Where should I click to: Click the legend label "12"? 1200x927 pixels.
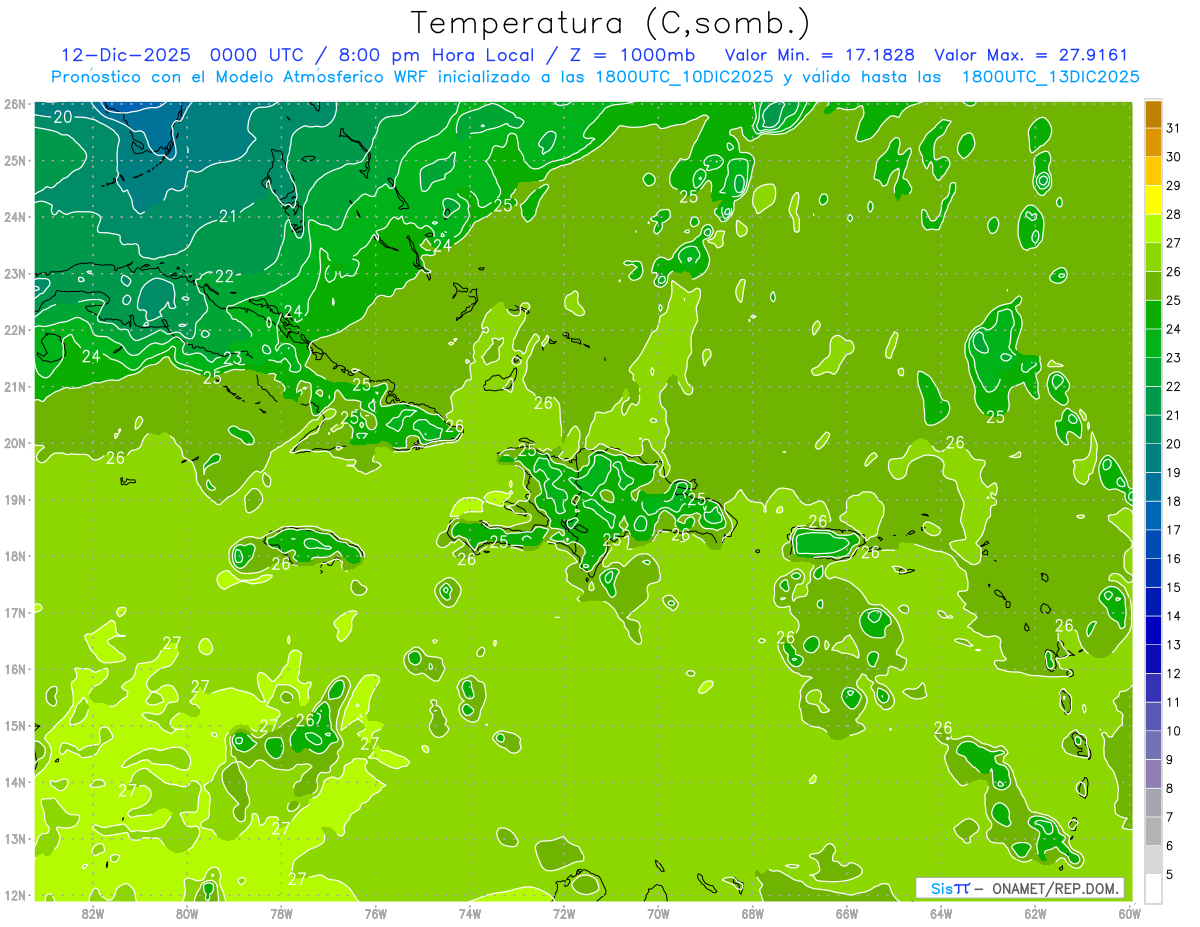click(x=1174, y=673)
